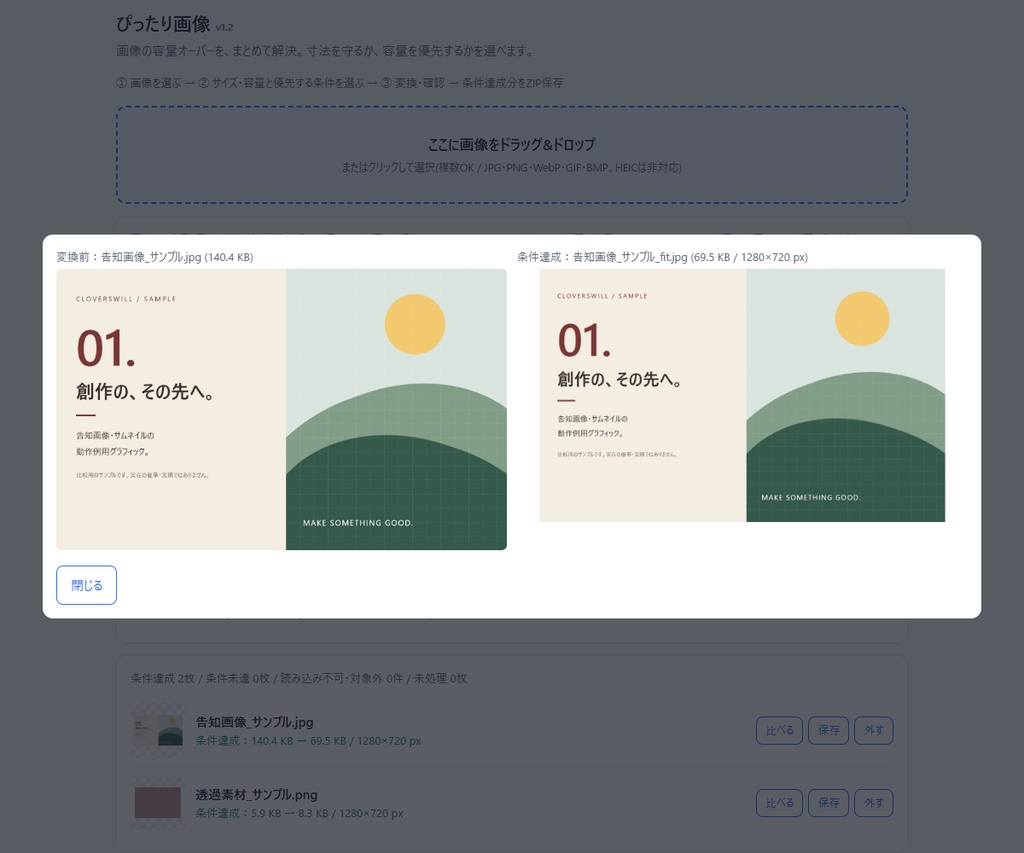
Task: Click the 保存 button for 告知画像_サンプル.jpg
Action: point(829,730)
